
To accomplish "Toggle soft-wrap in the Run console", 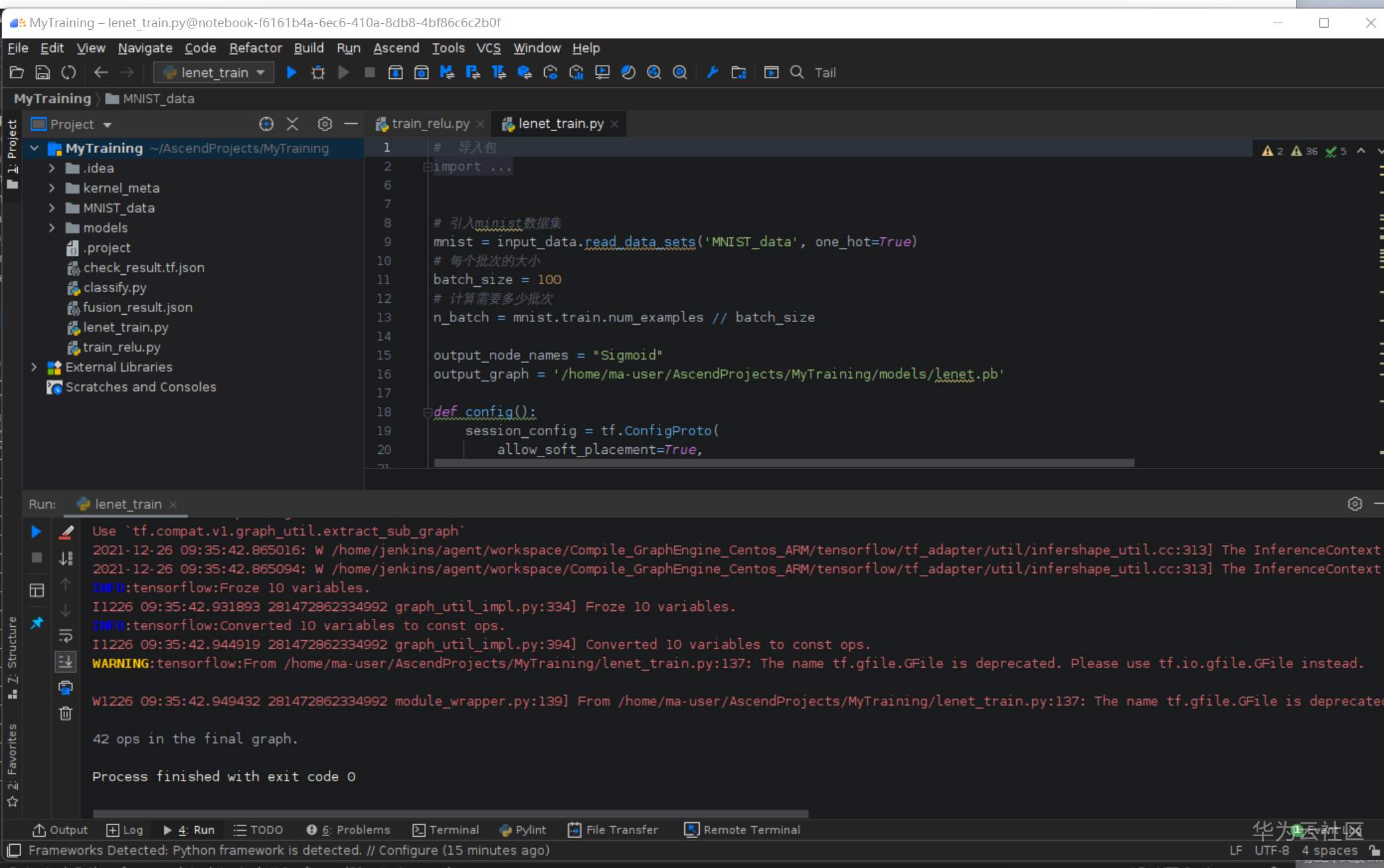I will (x=66, y=636).
